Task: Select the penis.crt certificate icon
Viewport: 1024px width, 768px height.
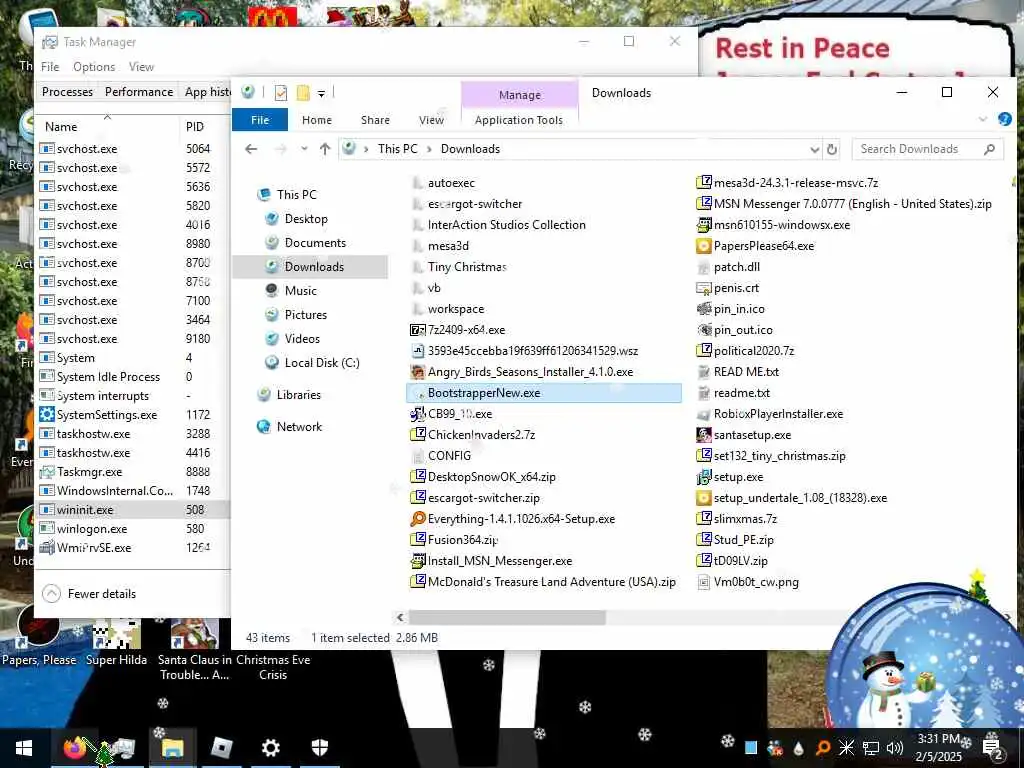Action: (703, 288)
